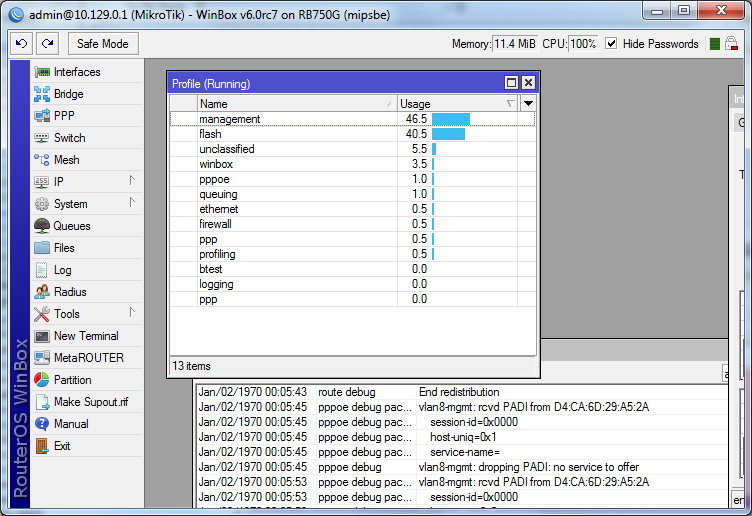Select the btest row in Profile
752x516 pixels.
[352, 269]
